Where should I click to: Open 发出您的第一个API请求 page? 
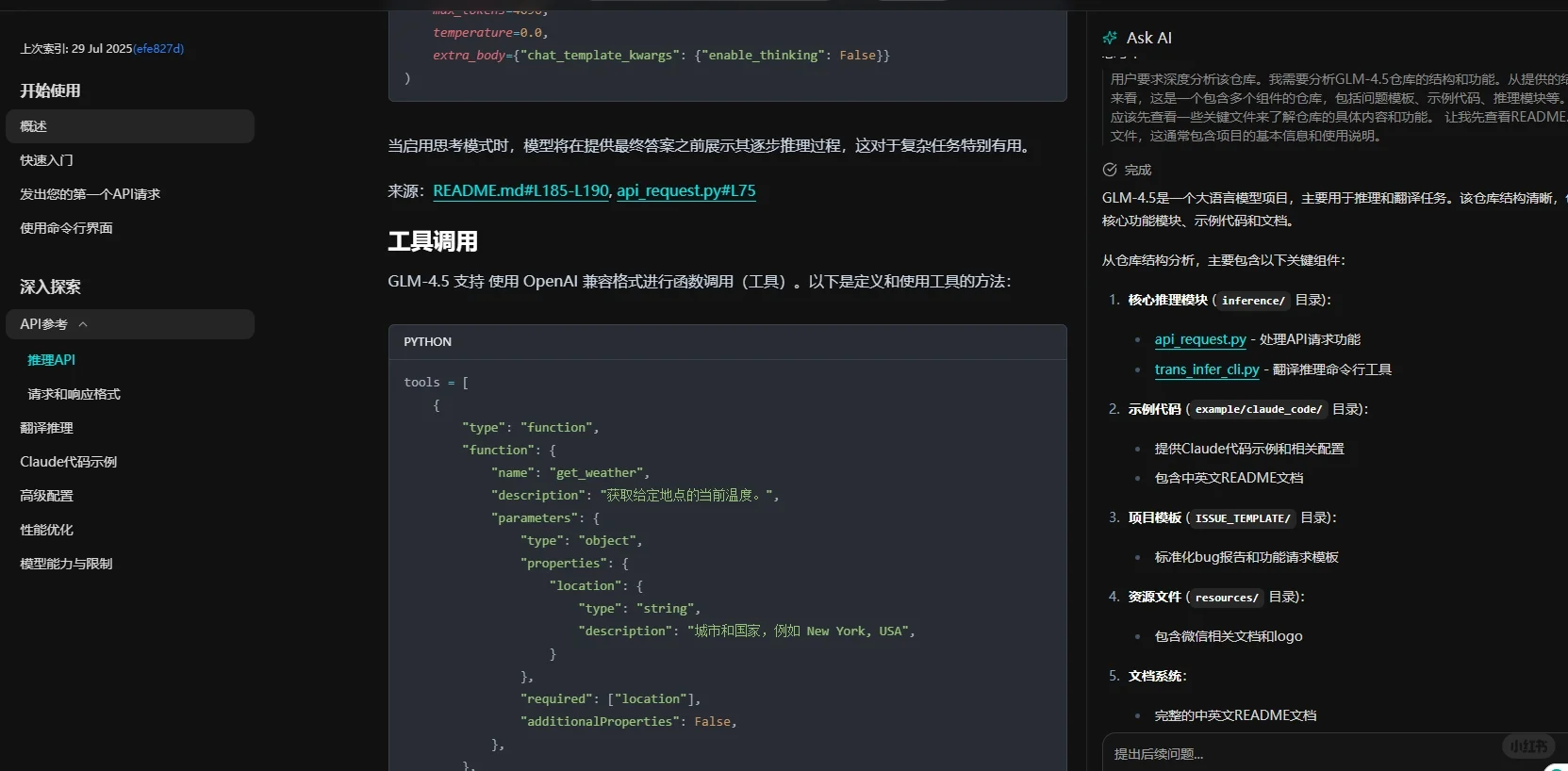tap(91, 194)
